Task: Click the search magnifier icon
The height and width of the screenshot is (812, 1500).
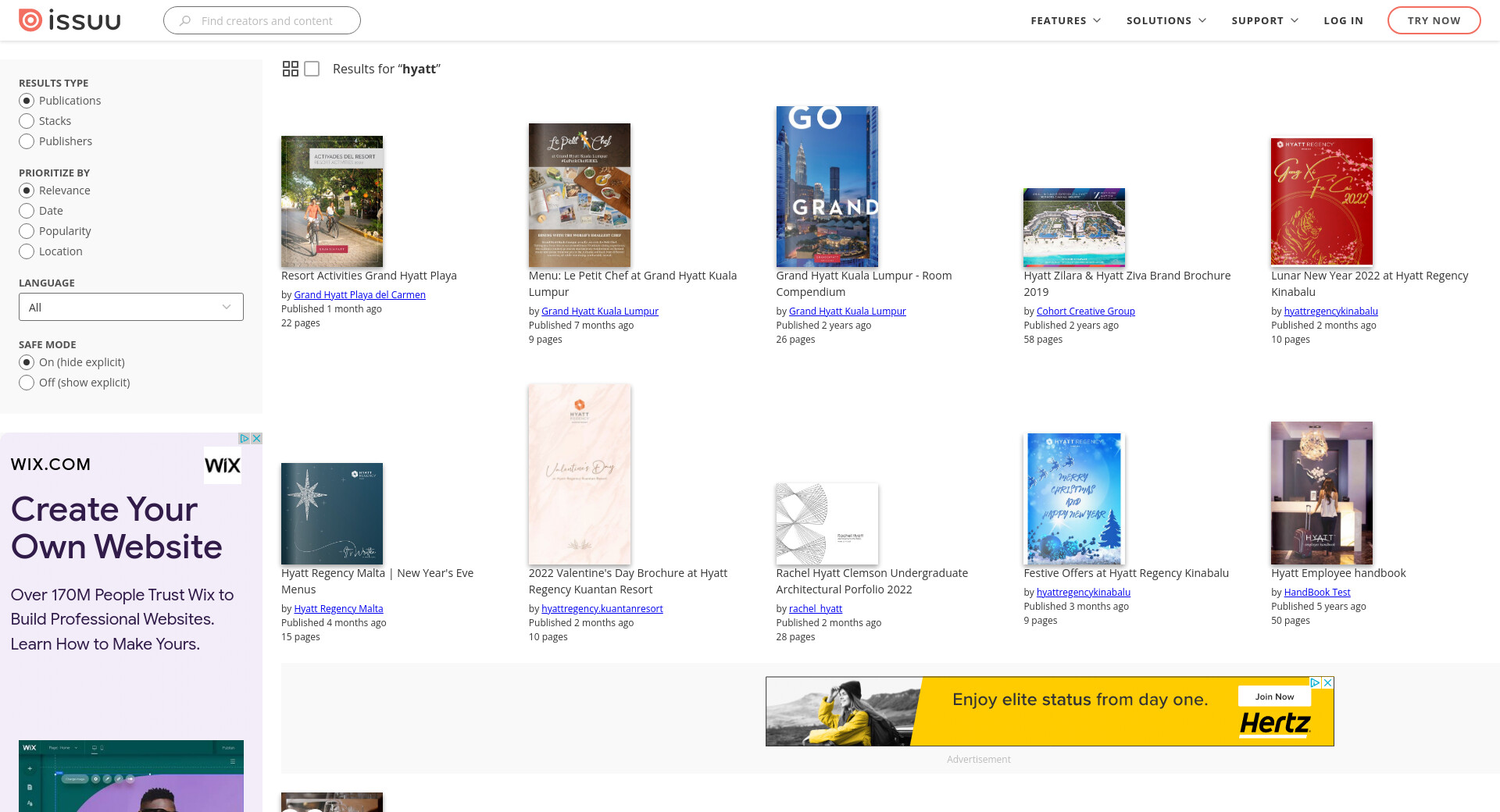Action: [185, 21]
